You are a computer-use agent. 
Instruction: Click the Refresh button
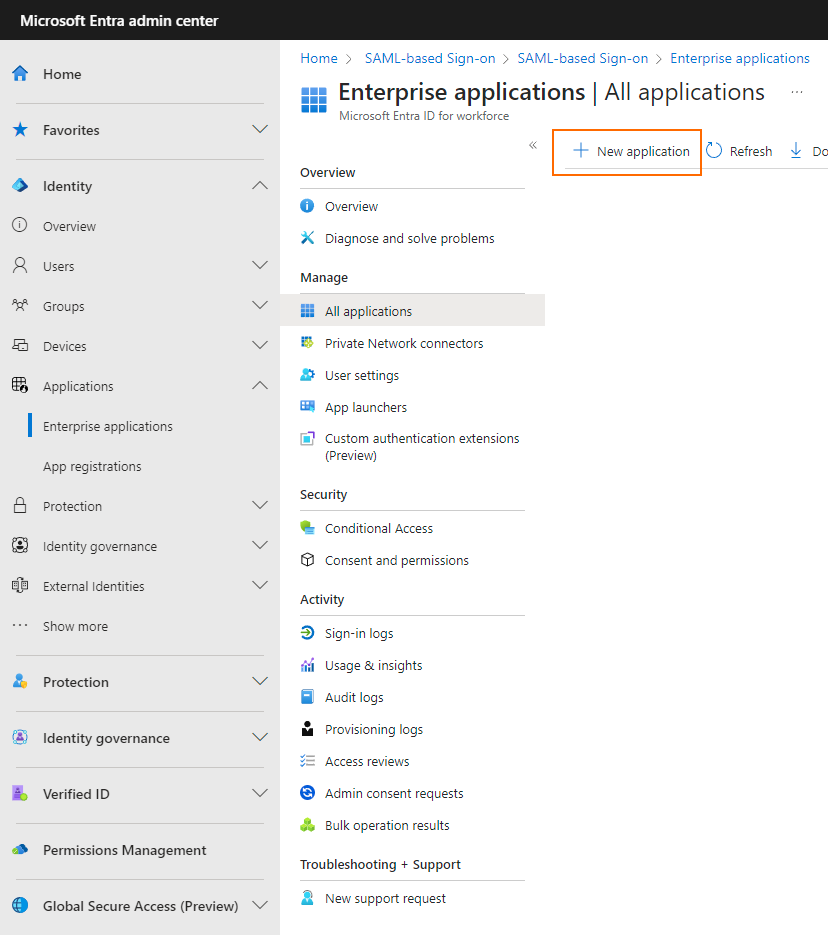coord(739,151)
